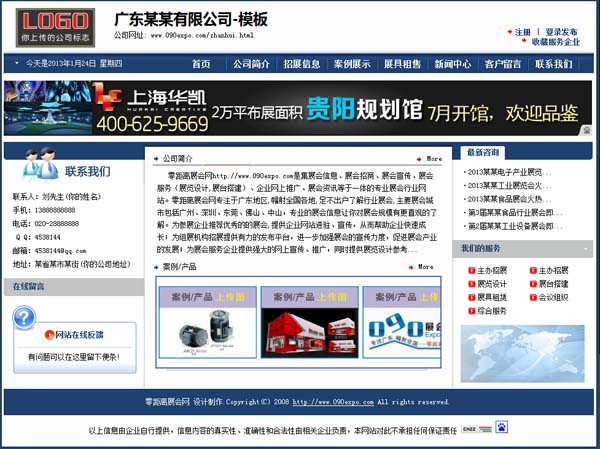Open footer link http://www.090expo.com
This screenshot has height=449, width=600.
click(333, 402)
